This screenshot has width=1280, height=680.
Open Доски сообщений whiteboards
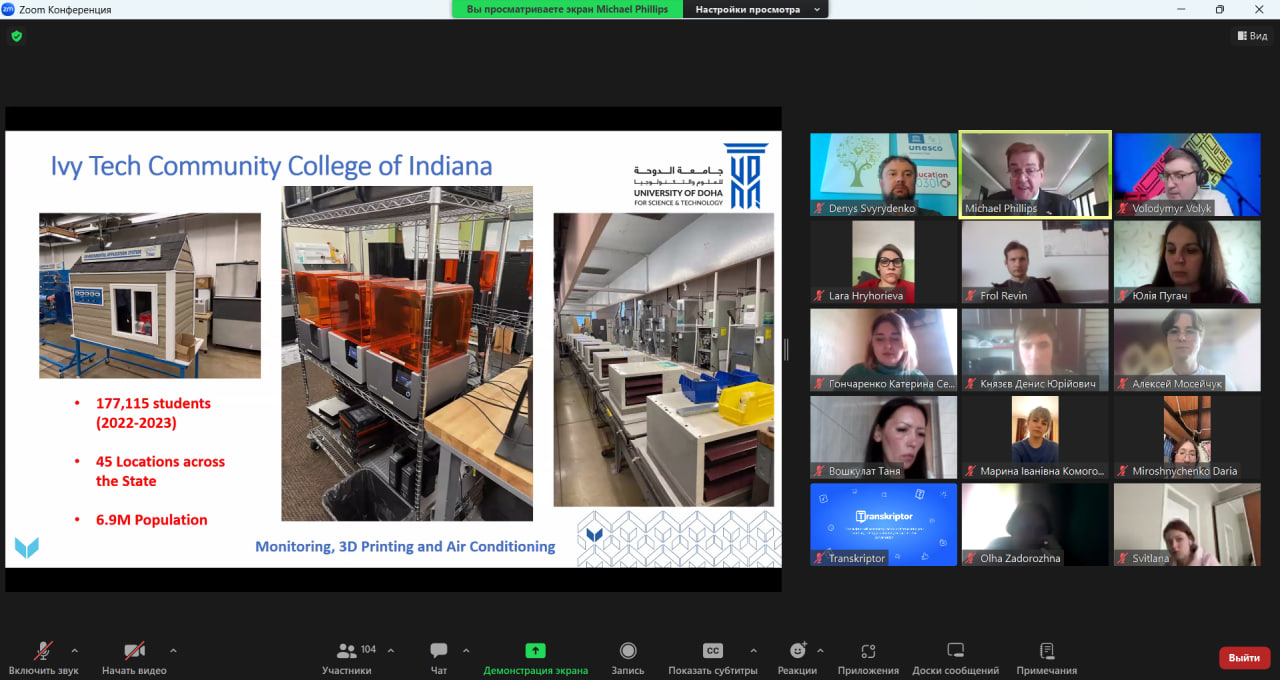[x=955, y=651]
